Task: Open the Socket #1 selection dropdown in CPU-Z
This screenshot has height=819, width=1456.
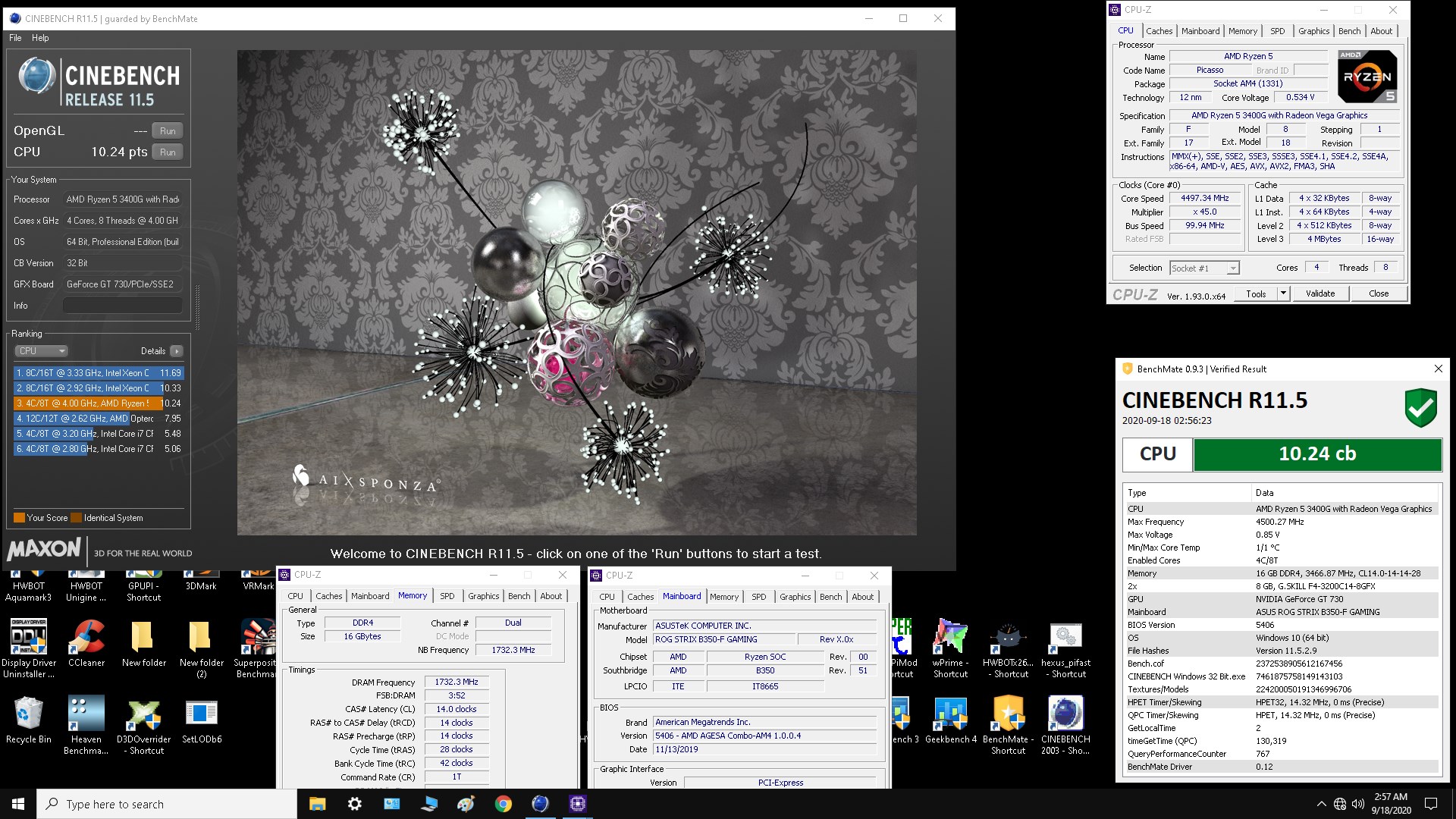Action: coord(1204,268)
